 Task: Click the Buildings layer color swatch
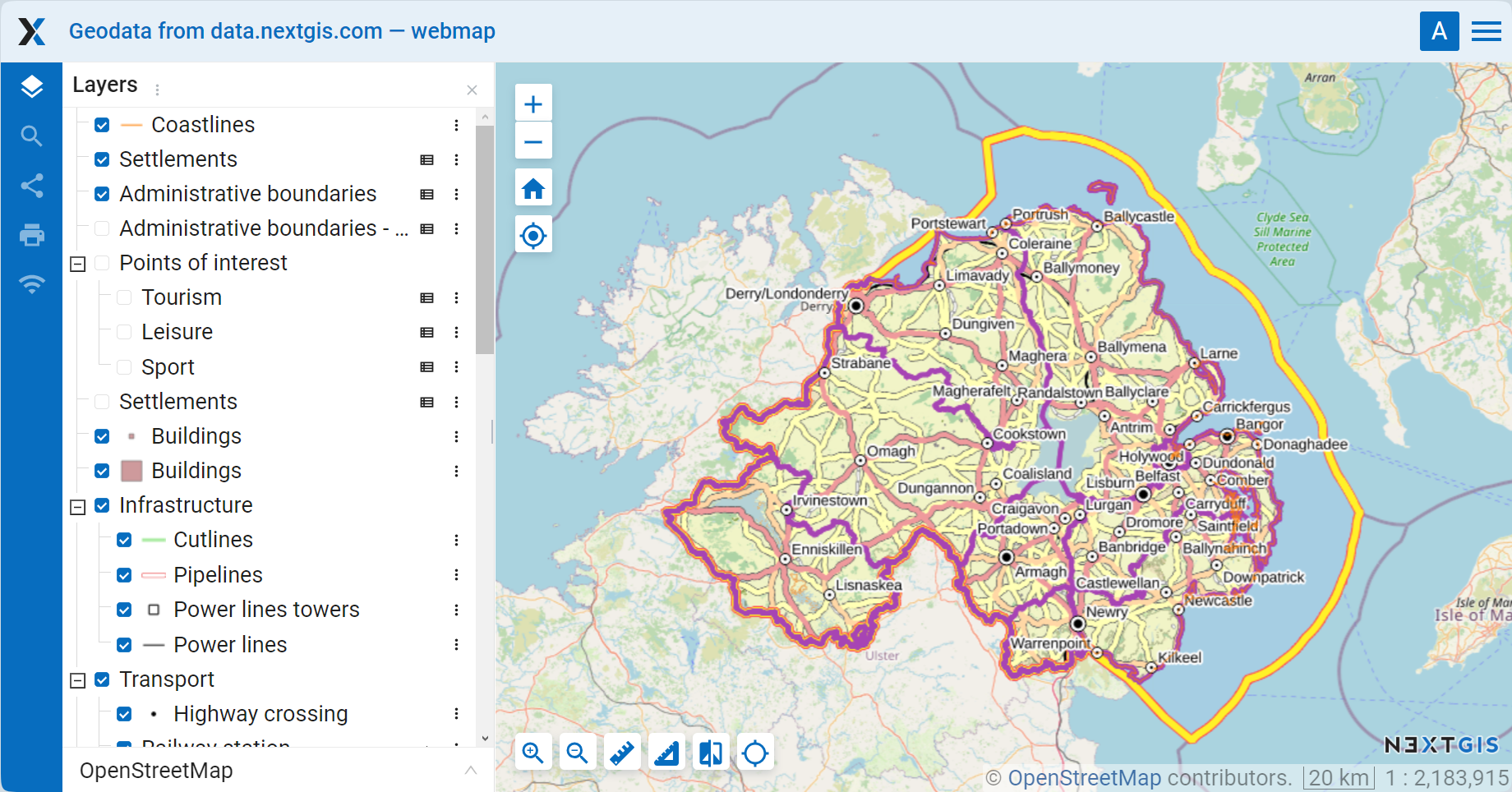pos(131,471)
